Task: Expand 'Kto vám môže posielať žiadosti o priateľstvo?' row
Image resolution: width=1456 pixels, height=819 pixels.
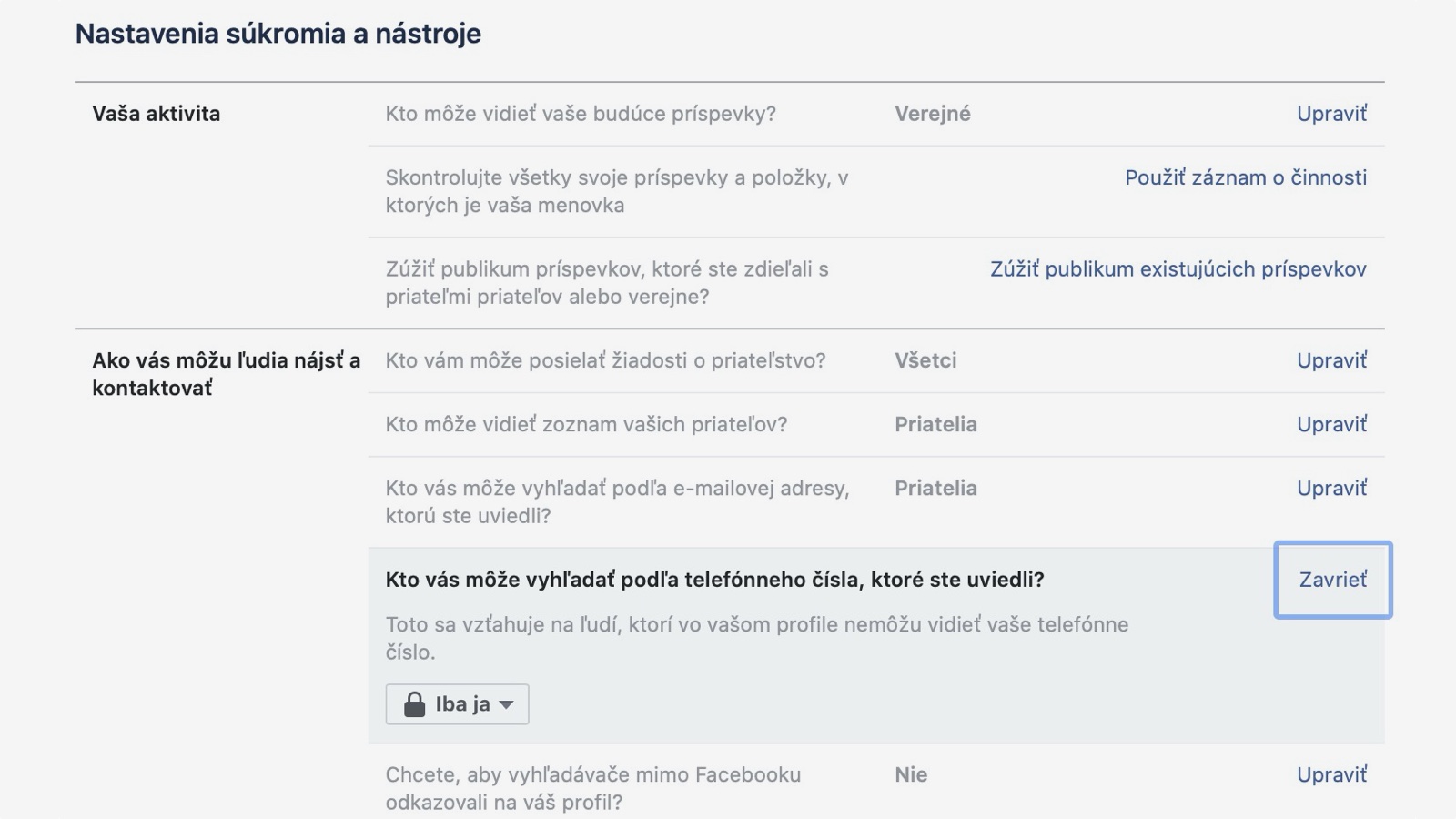Action: pyautogui.click(x=605, y=360)
